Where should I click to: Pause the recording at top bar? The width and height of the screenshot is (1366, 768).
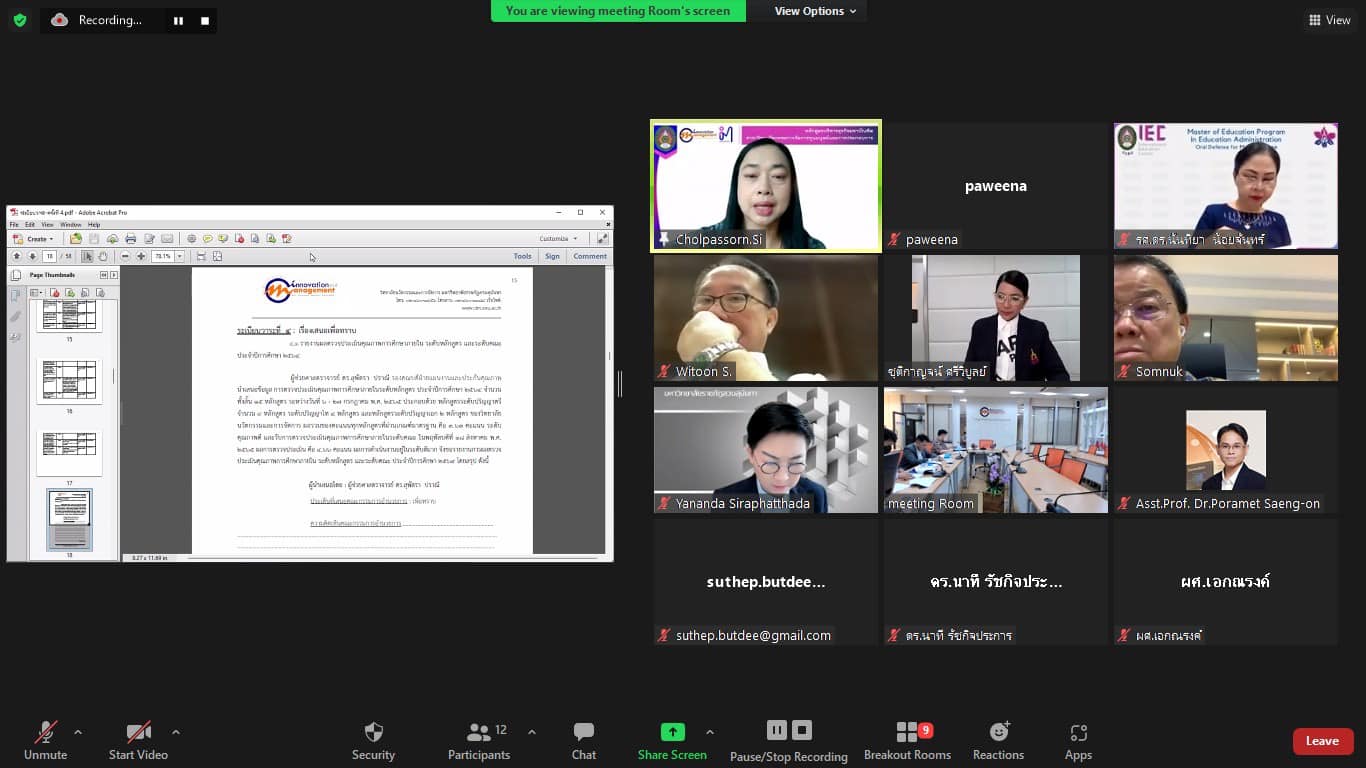point(178,20)
